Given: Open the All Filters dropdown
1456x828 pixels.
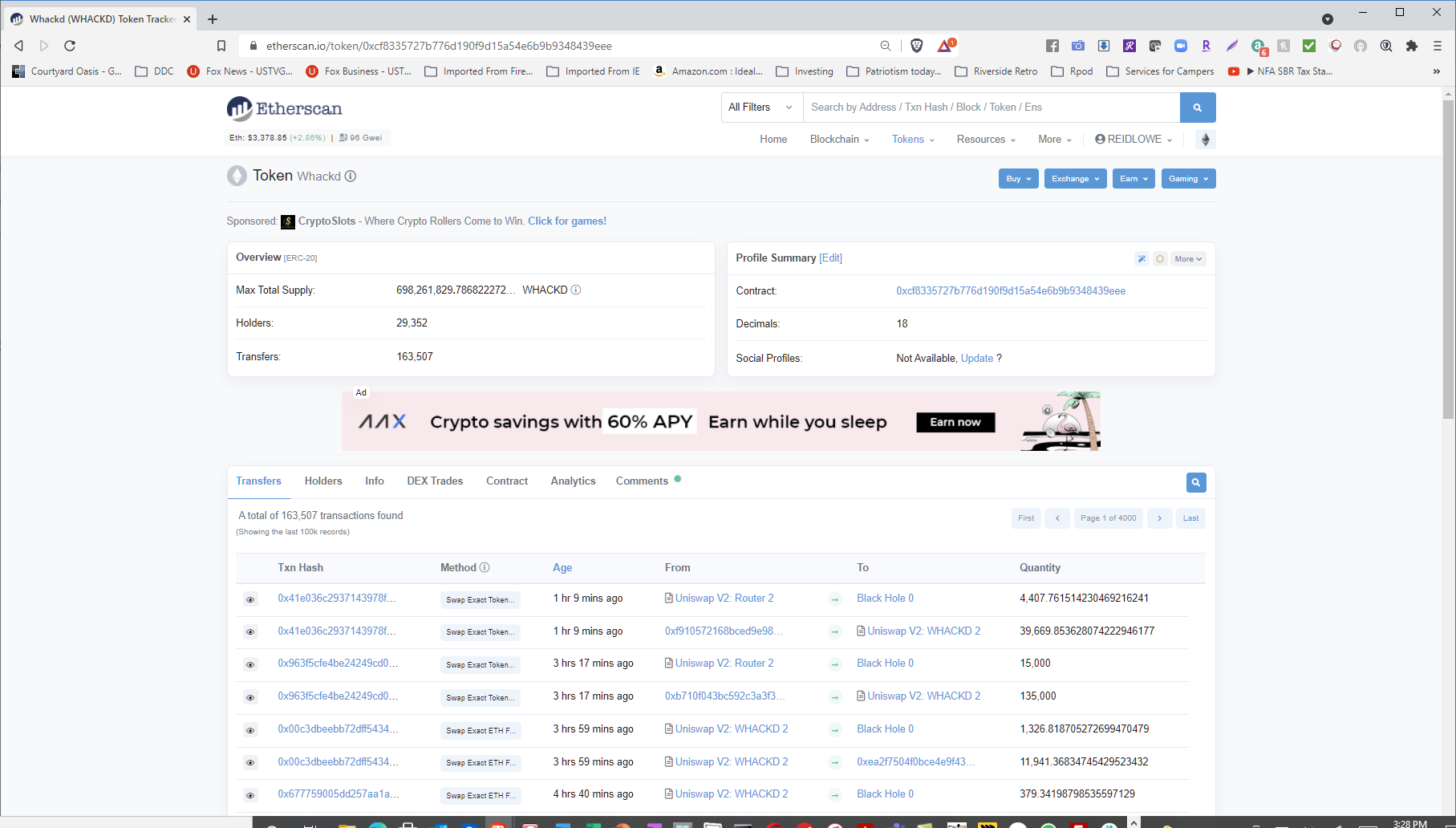Looking at the screenshot, I should pyautogui.click(x=761, y=108).
